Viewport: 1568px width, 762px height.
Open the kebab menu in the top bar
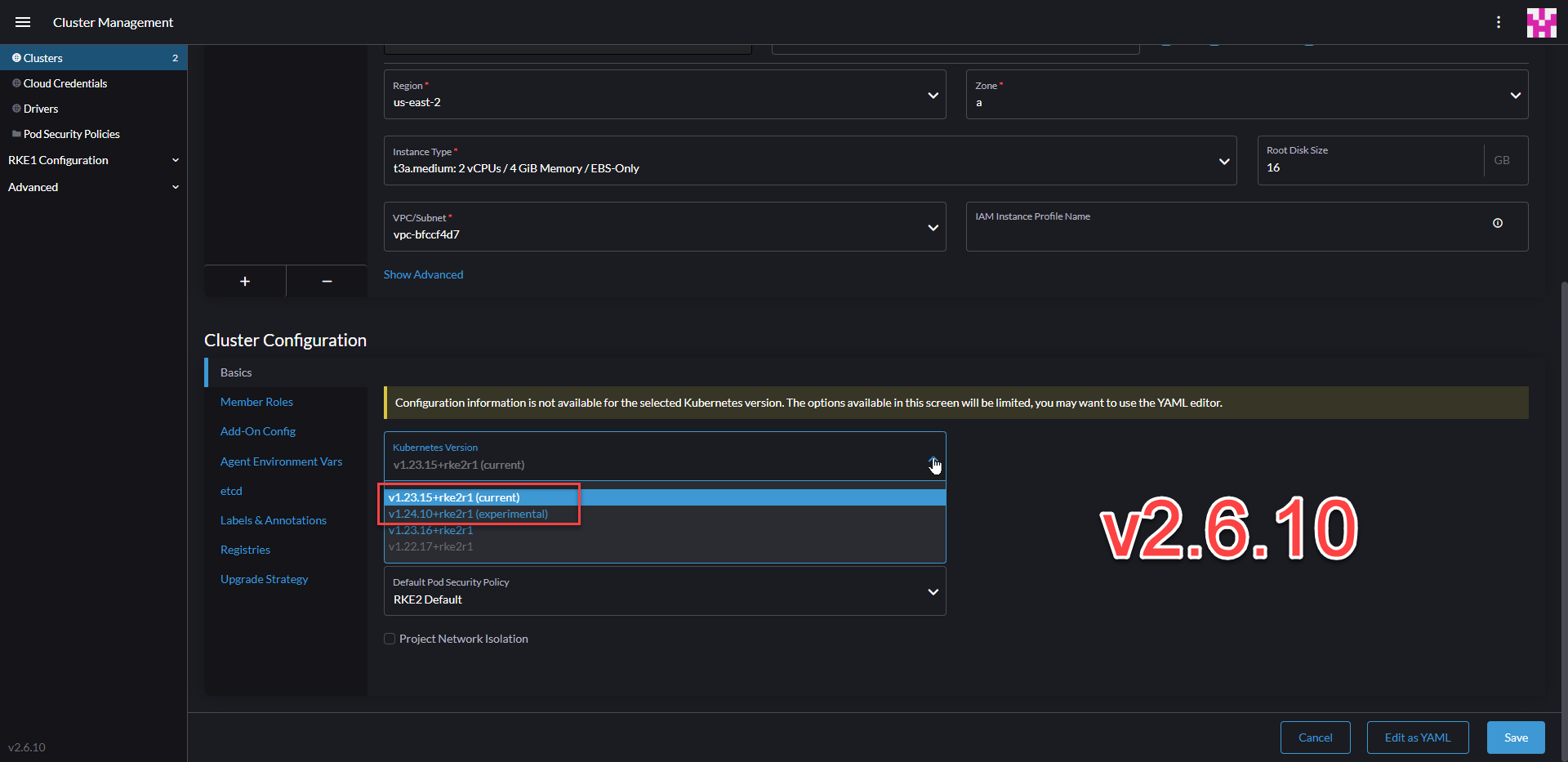point(1499,22)
